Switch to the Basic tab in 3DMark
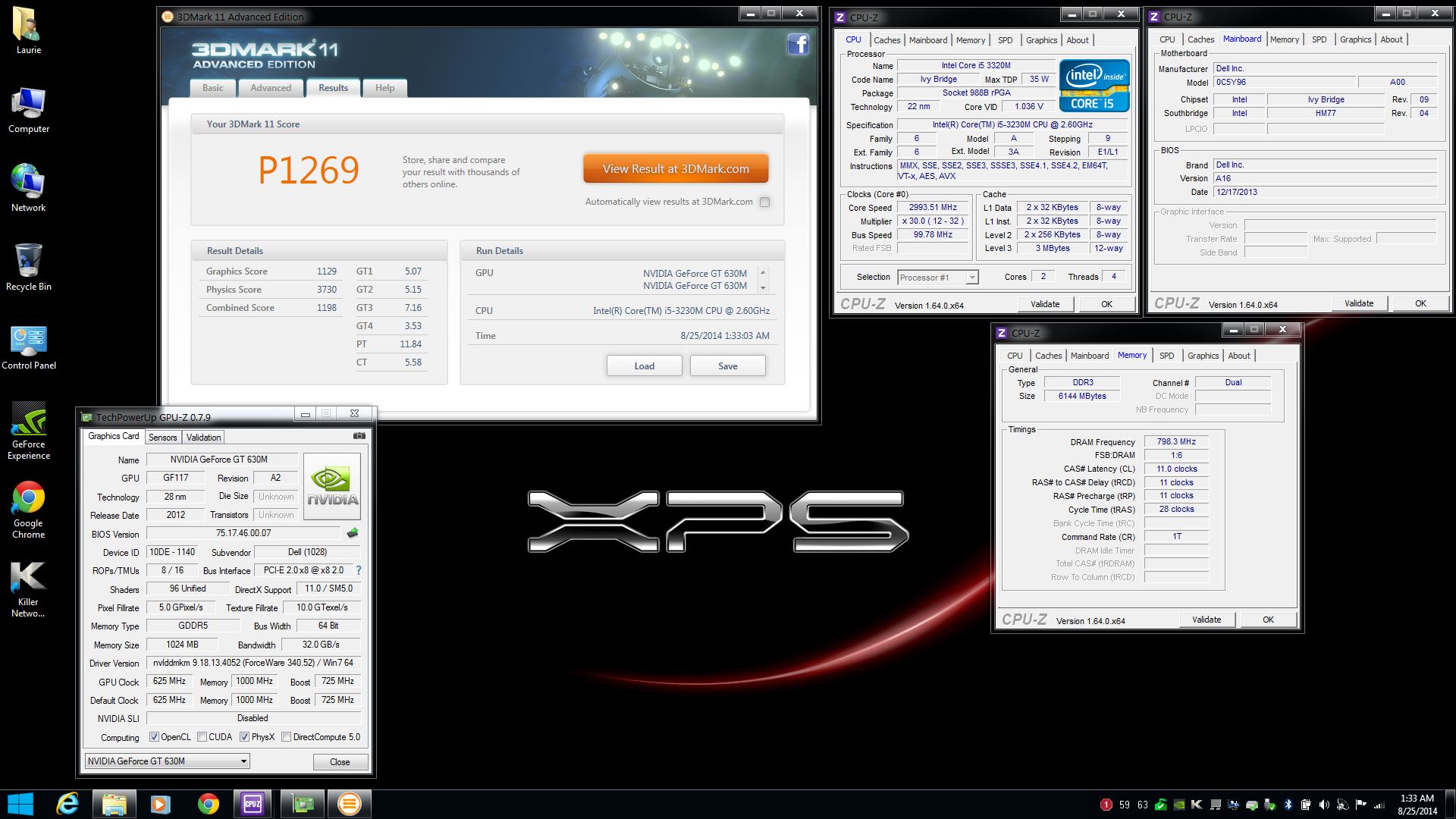The height and width of the screenshot is (819, 1456). [x=213, y=88]
